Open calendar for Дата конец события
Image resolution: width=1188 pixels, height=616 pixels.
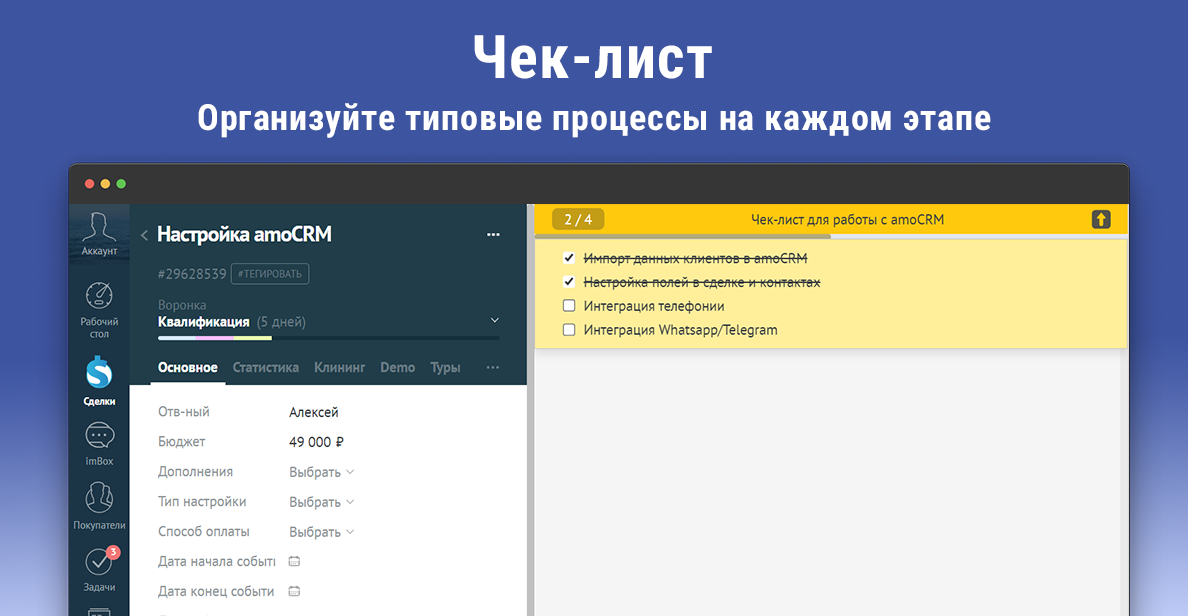pos(295,591)
